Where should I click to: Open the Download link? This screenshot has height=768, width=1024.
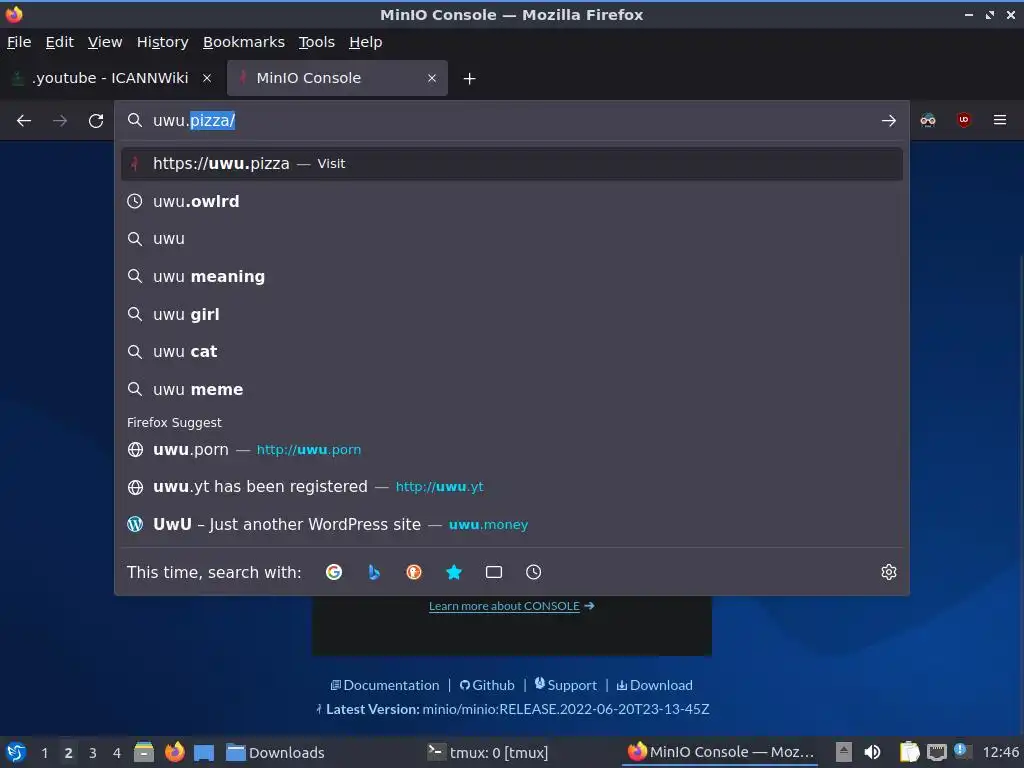[x=654, y=685]
